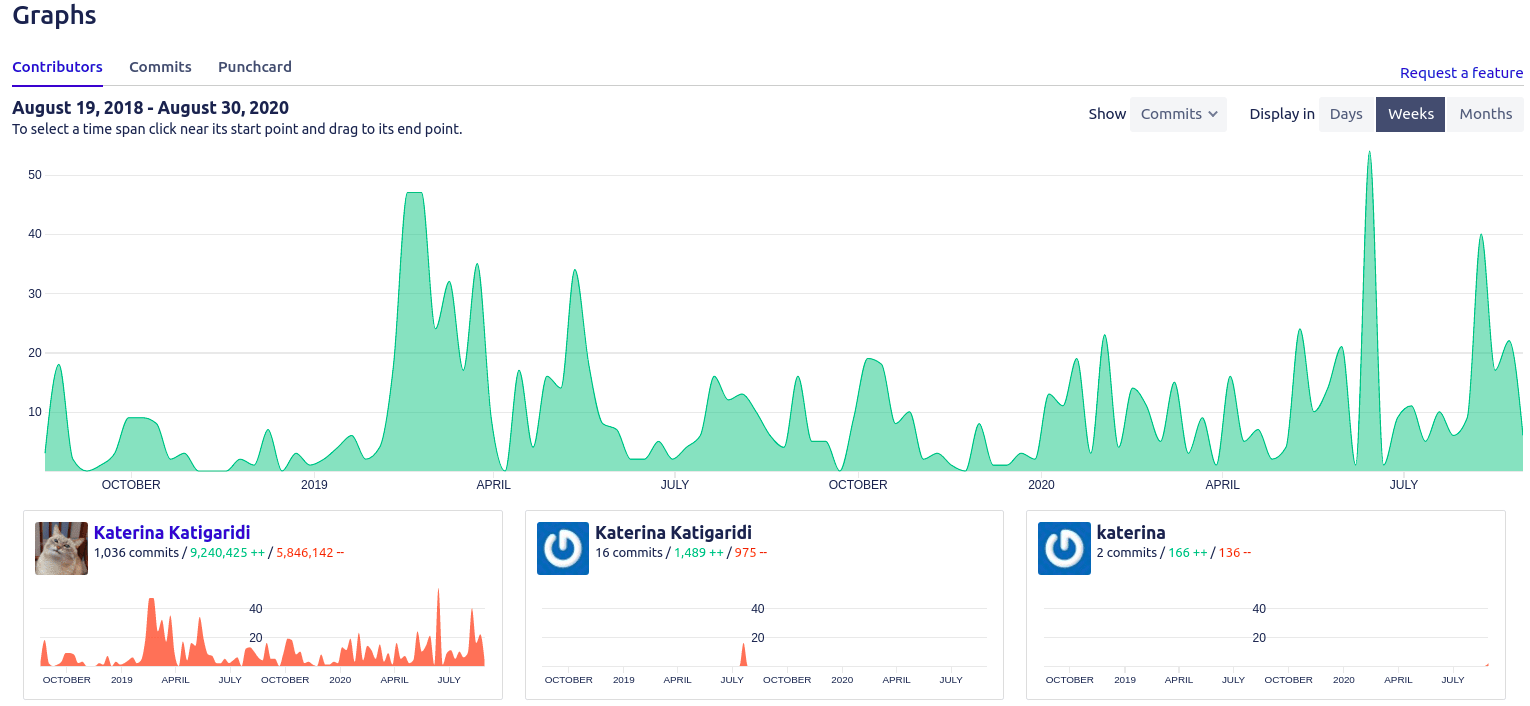Click the default avatar icon on the middle contributor card
Viewport: 1530px width, 706px height.
click(563, 548)
